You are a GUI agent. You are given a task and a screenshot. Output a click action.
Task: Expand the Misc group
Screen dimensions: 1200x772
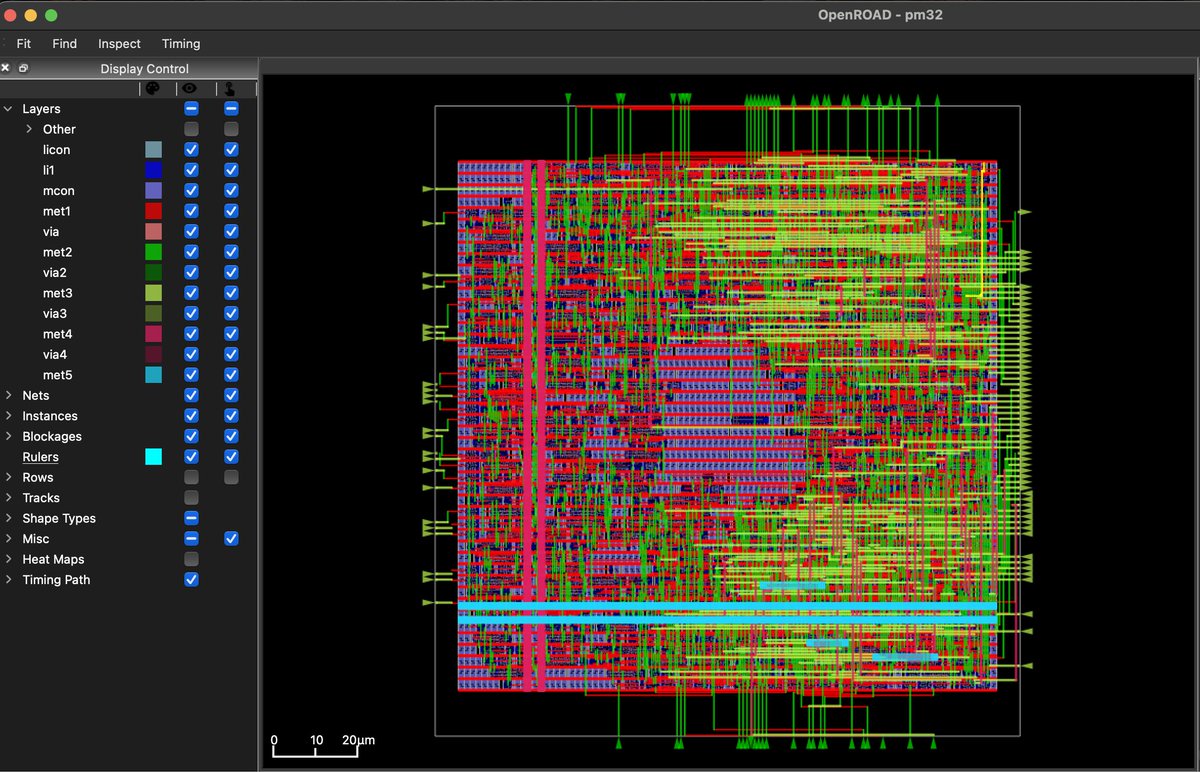click(x=9, y=539)
